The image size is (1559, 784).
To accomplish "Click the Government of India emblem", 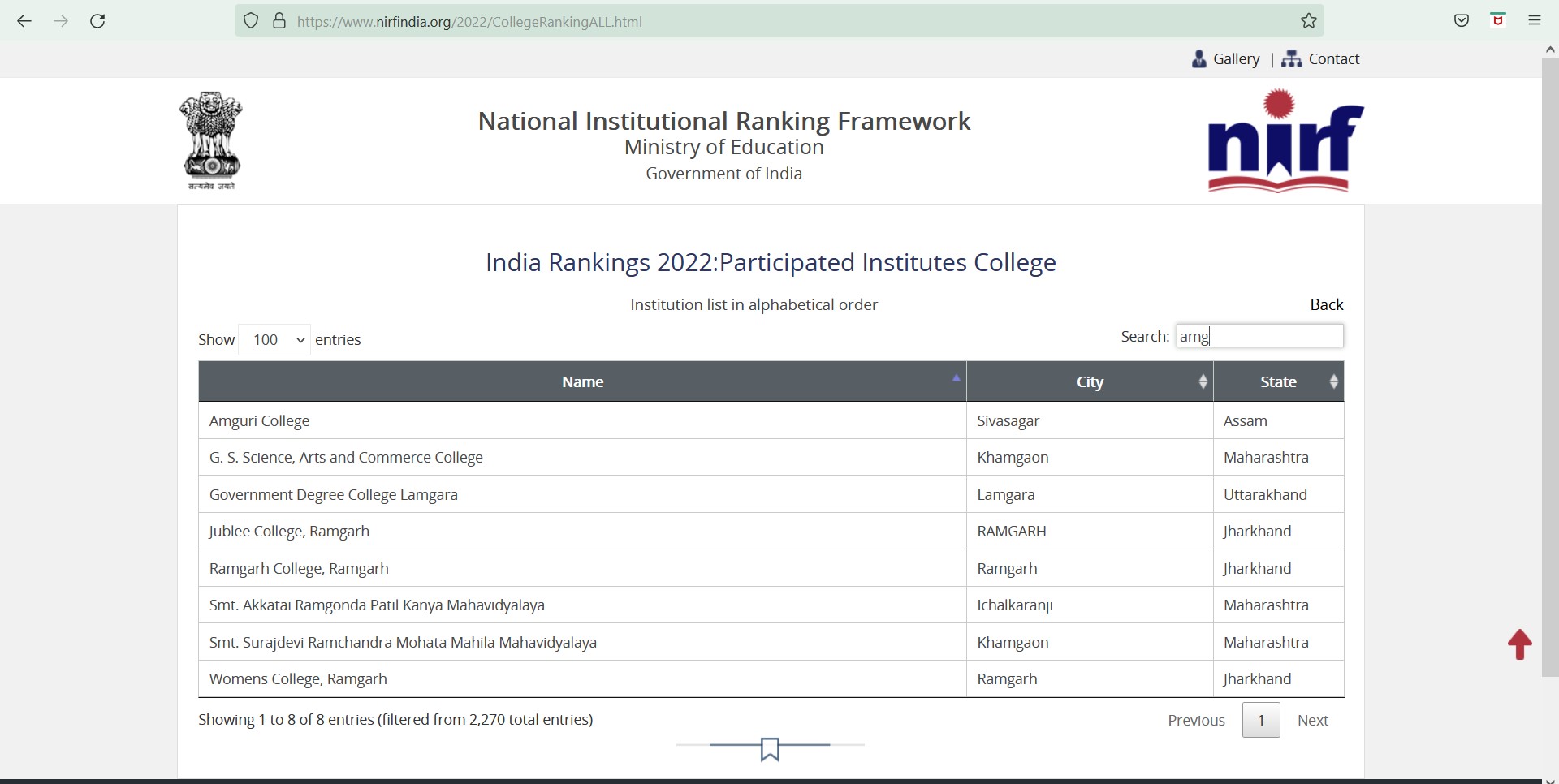I will (x=211, y=140).
